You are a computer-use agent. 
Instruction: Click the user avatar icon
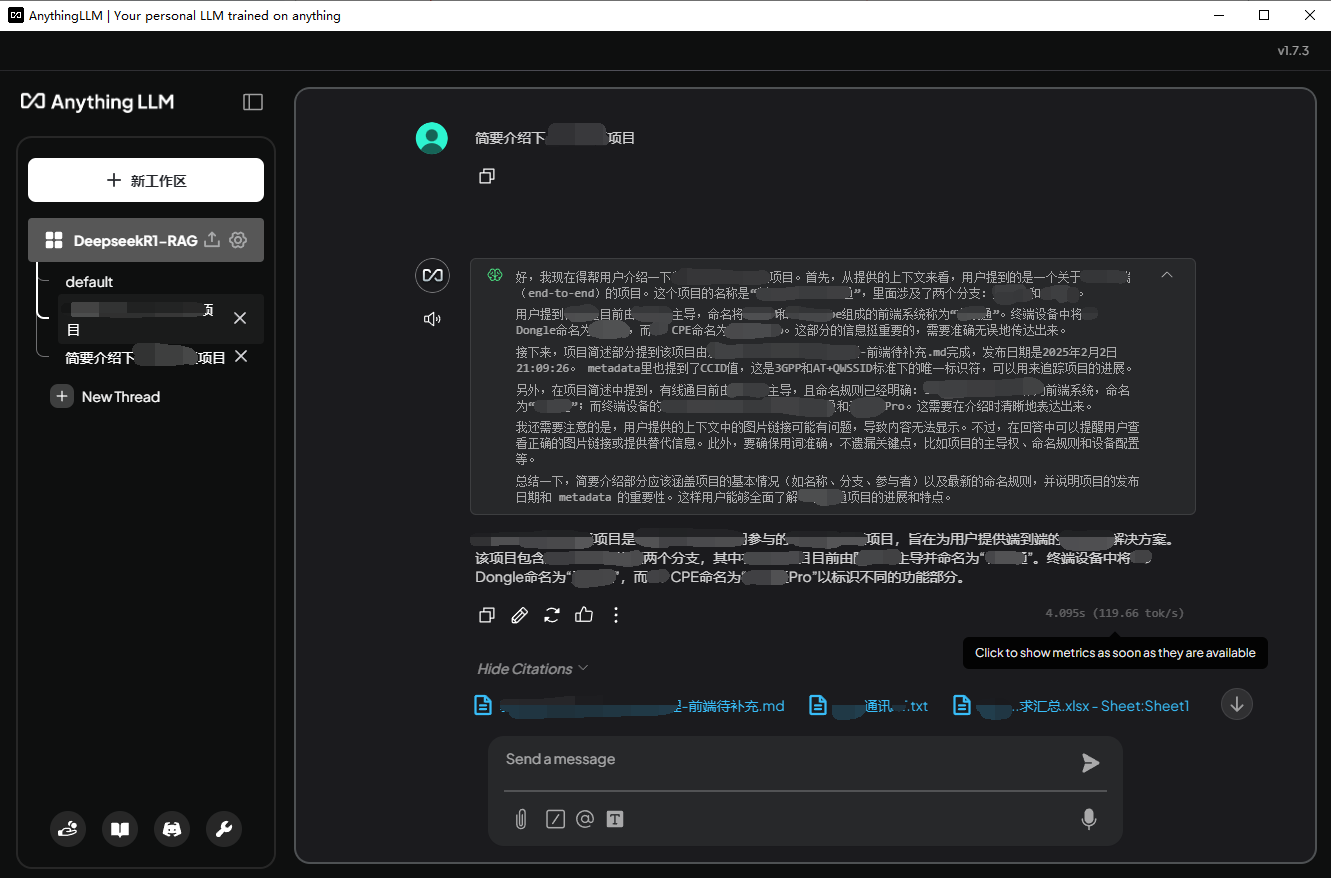(432, 138)
